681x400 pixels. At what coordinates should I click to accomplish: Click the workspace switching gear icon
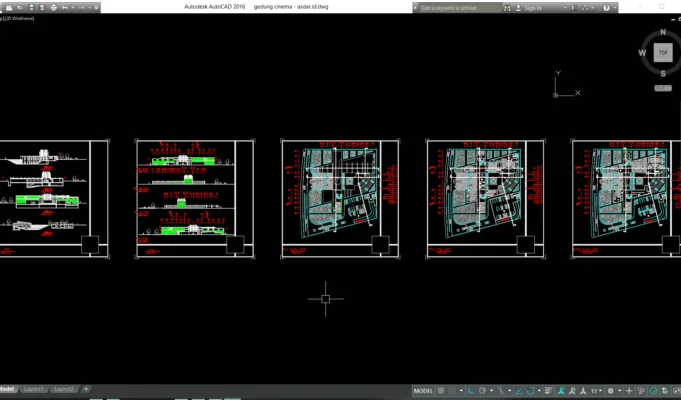click(x=610, y=391)
